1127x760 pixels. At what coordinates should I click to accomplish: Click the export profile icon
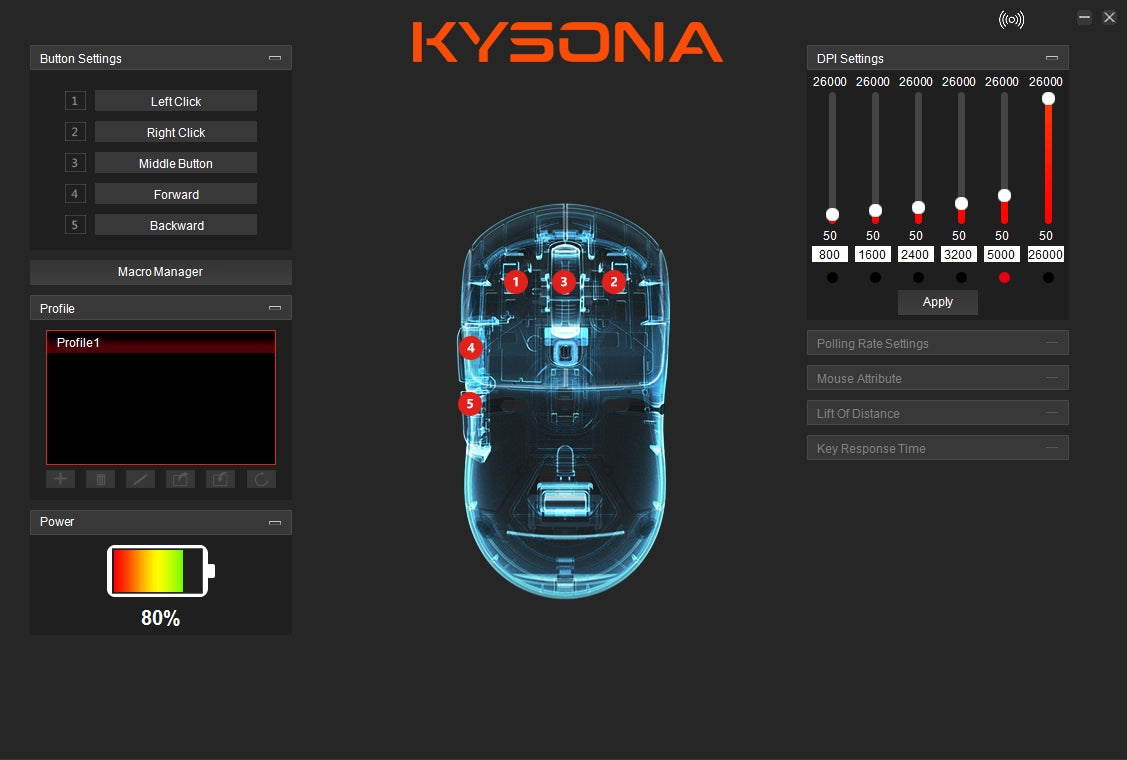[x=180, y=479]
